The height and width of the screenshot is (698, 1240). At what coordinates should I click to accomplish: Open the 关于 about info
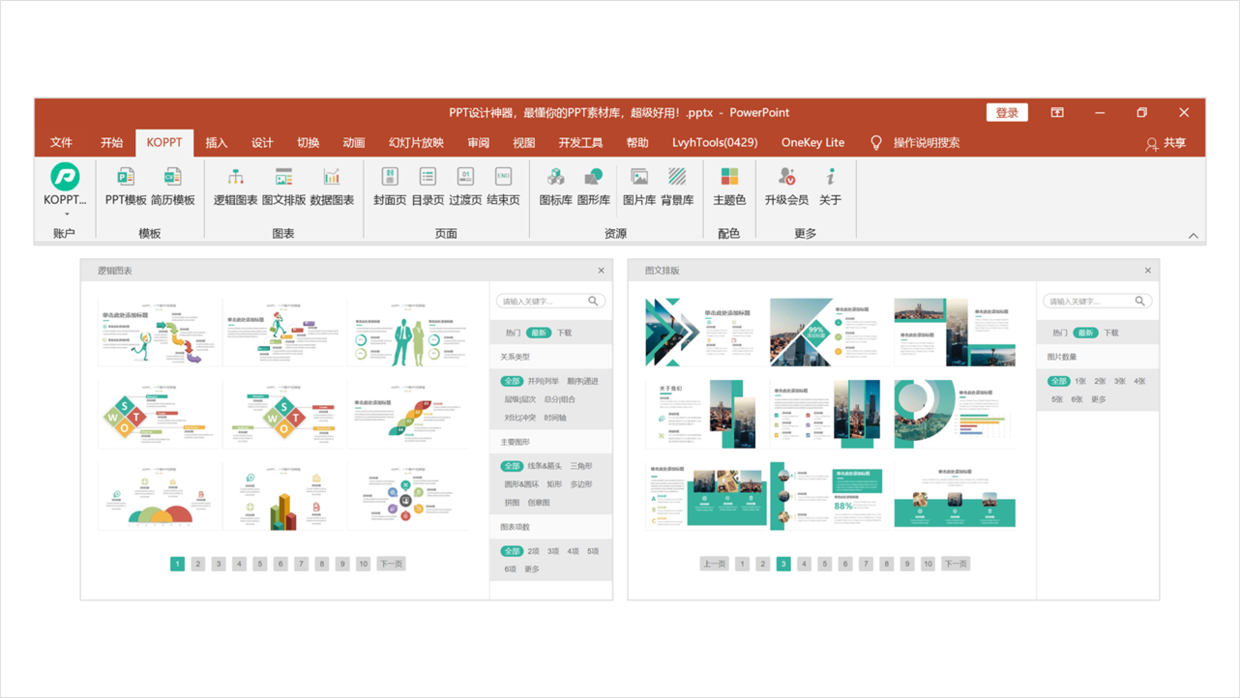coord(830,187)
